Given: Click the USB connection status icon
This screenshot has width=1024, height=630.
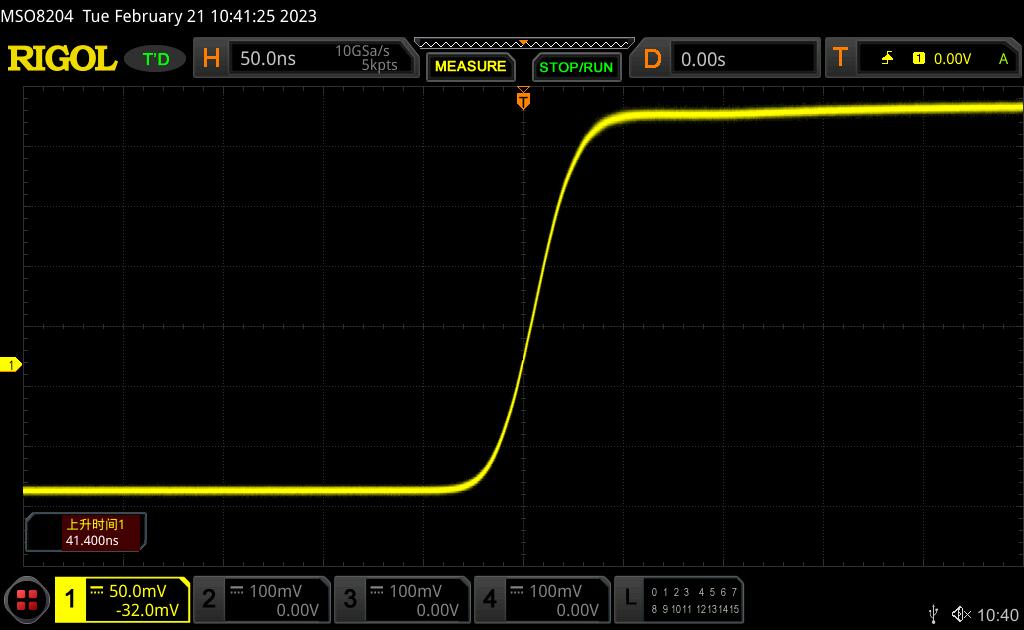Looking at the screenshot, I should pyautogui.click(x=934, y=614).
